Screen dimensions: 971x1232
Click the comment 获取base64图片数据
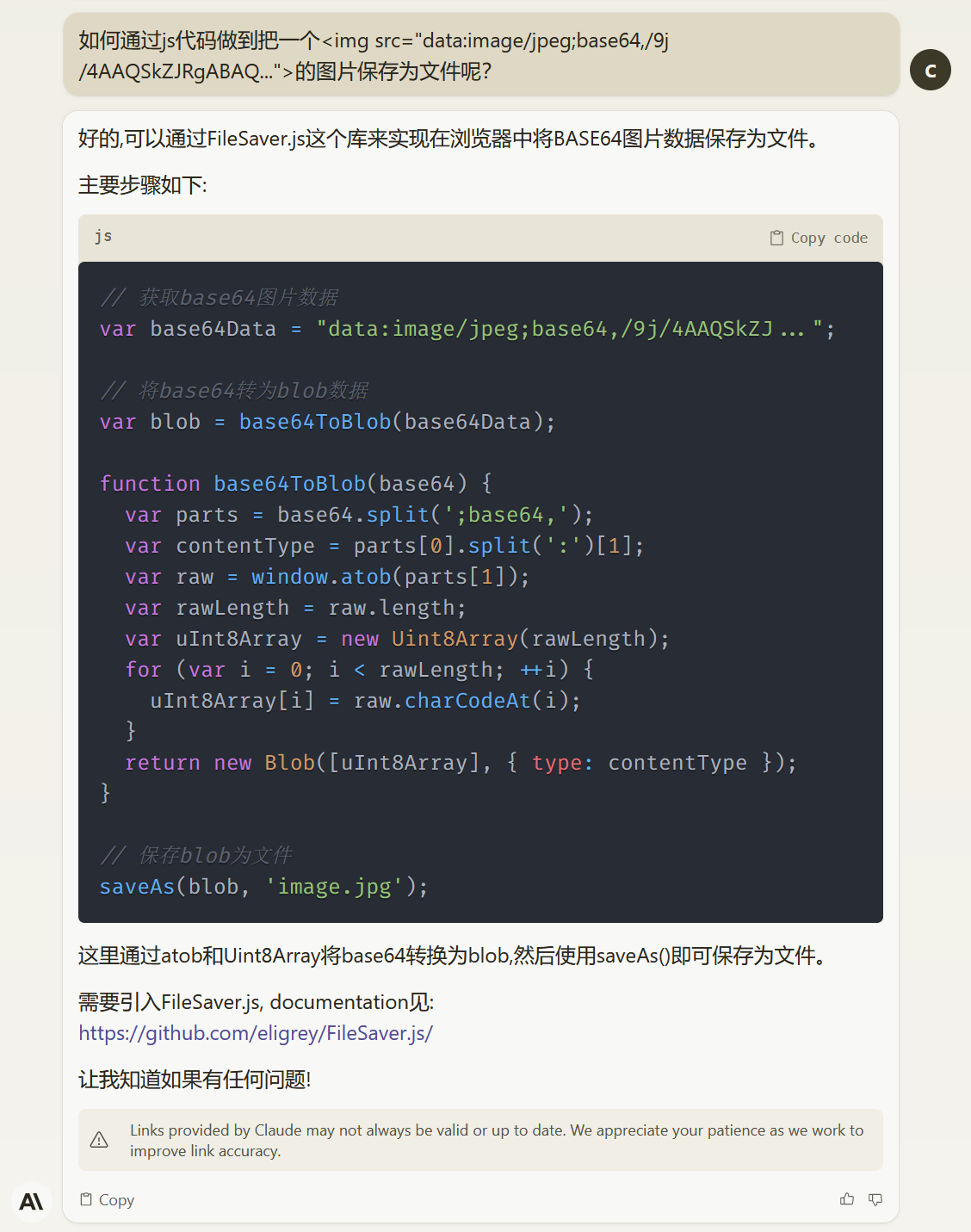tap(220, 298)
